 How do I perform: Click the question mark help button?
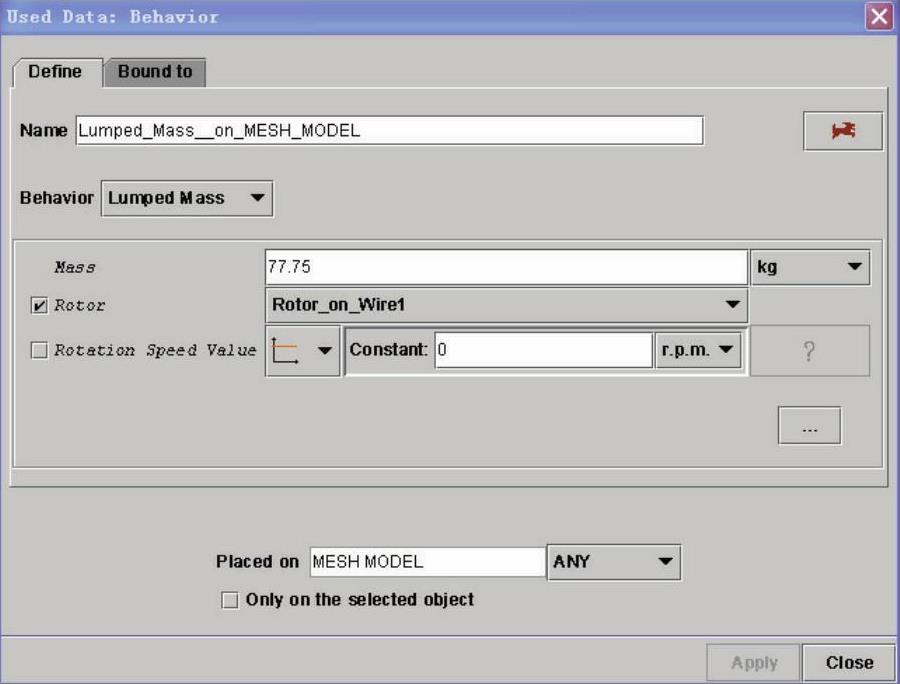pos(809,351)
